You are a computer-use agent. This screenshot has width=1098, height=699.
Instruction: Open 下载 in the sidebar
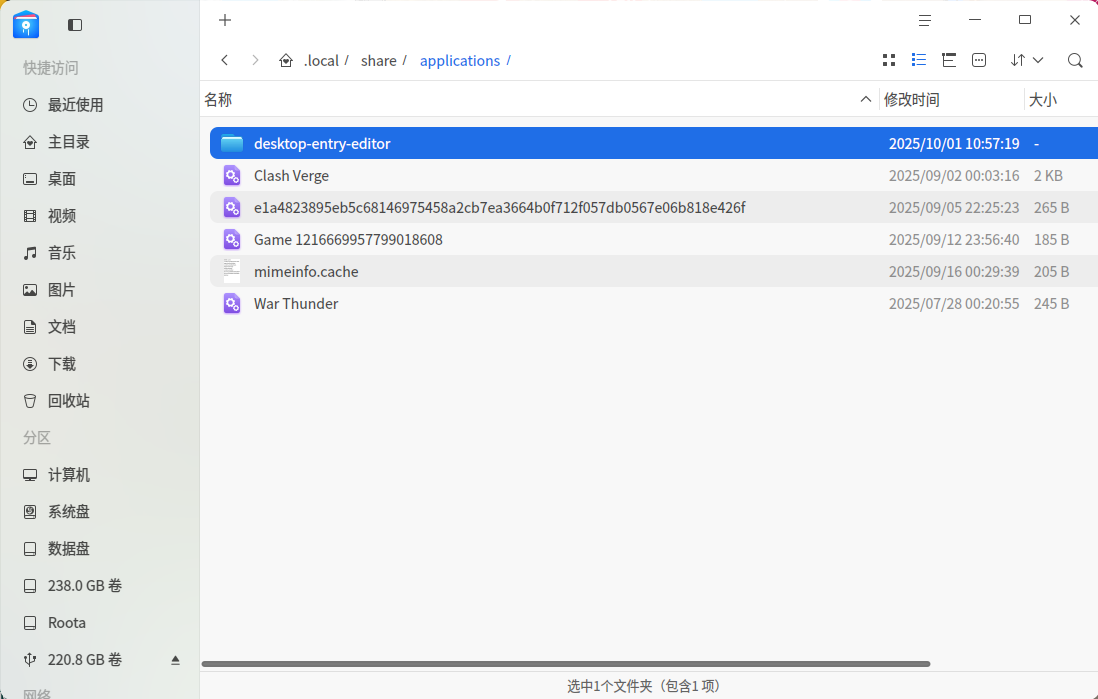(x=62, y=364)
